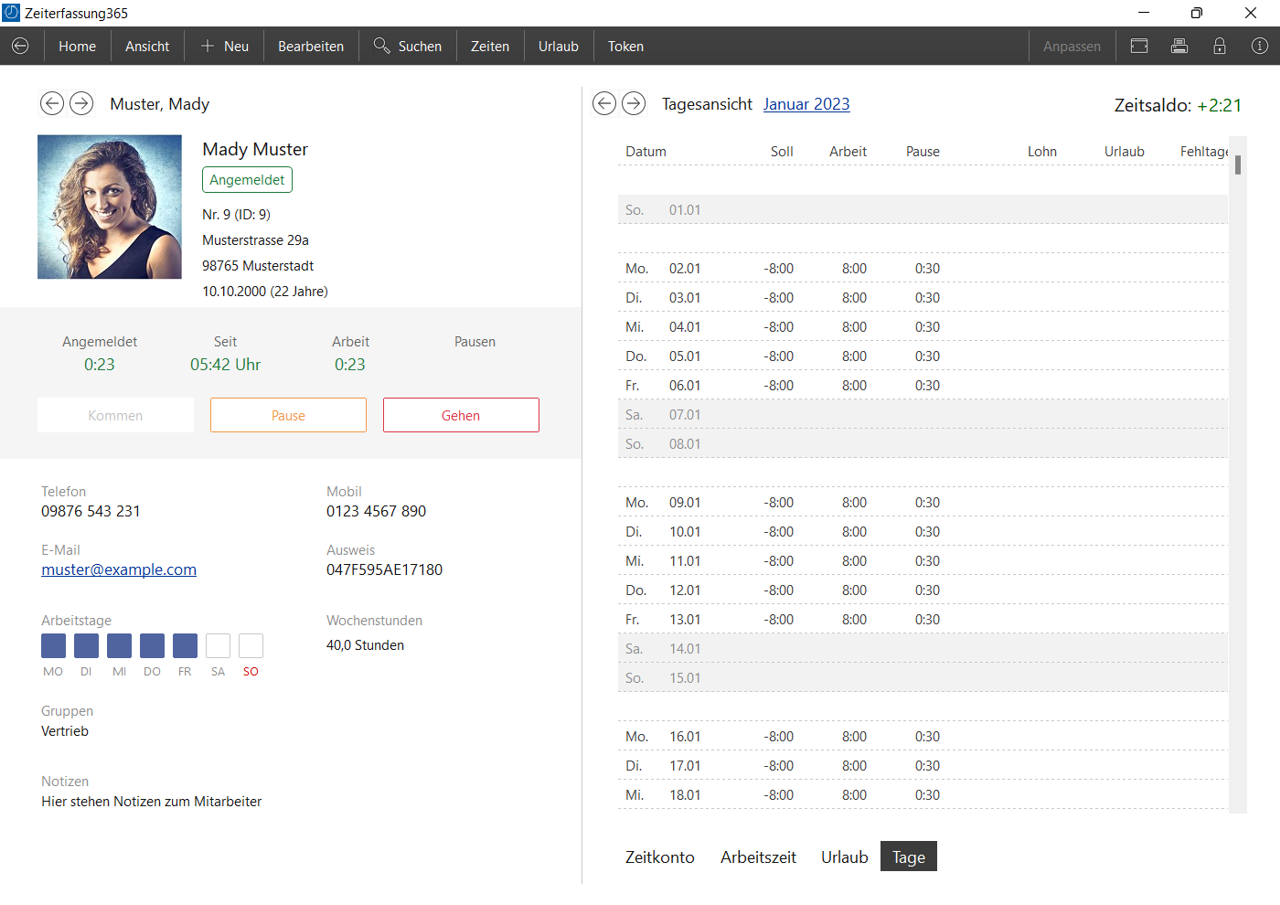Advance to the next month in Tagesansicht
Viewport: 1280px width, 905px height.
[633, 103]
